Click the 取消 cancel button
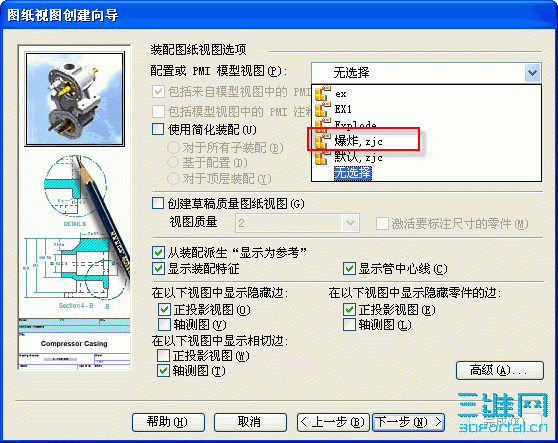 250,422
